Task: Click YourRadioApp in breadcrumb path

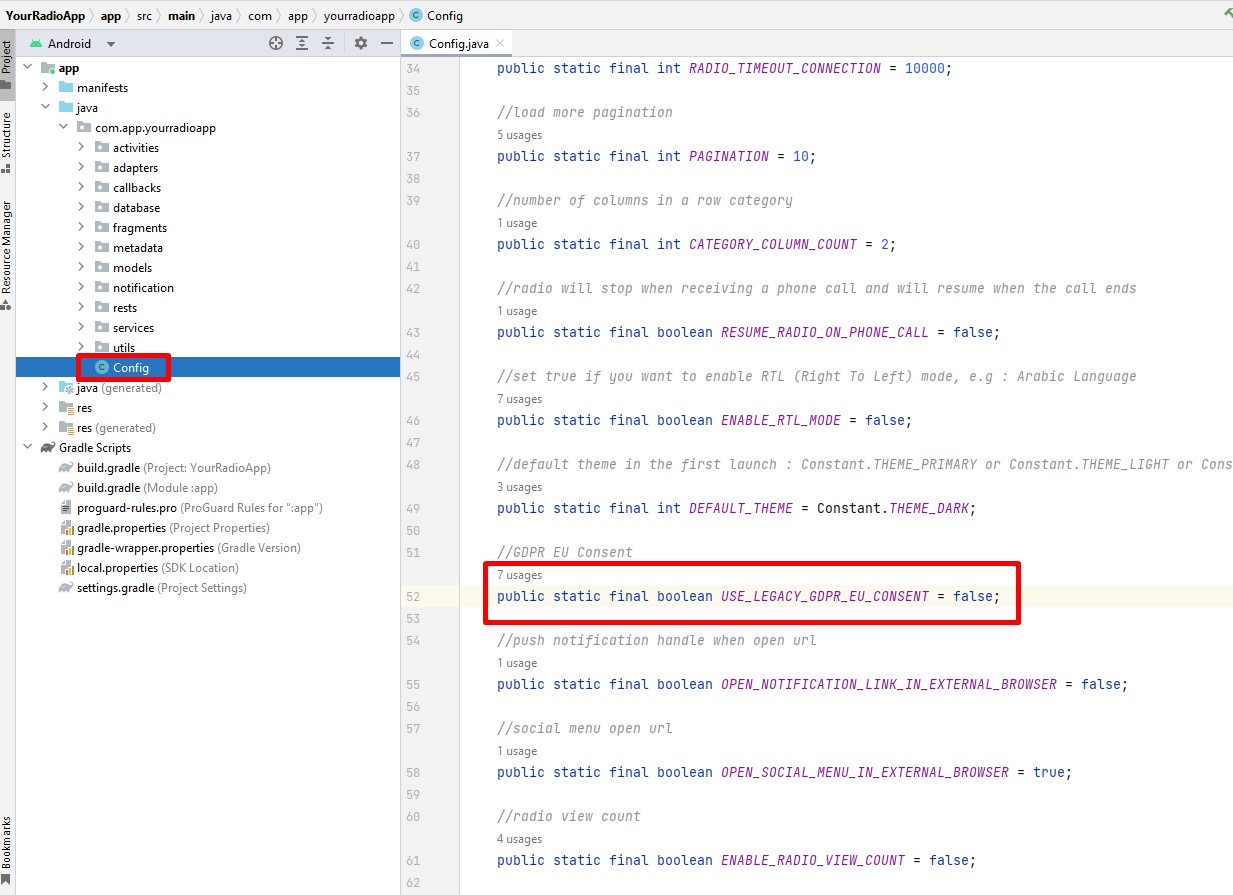Action: click(45, 15)
